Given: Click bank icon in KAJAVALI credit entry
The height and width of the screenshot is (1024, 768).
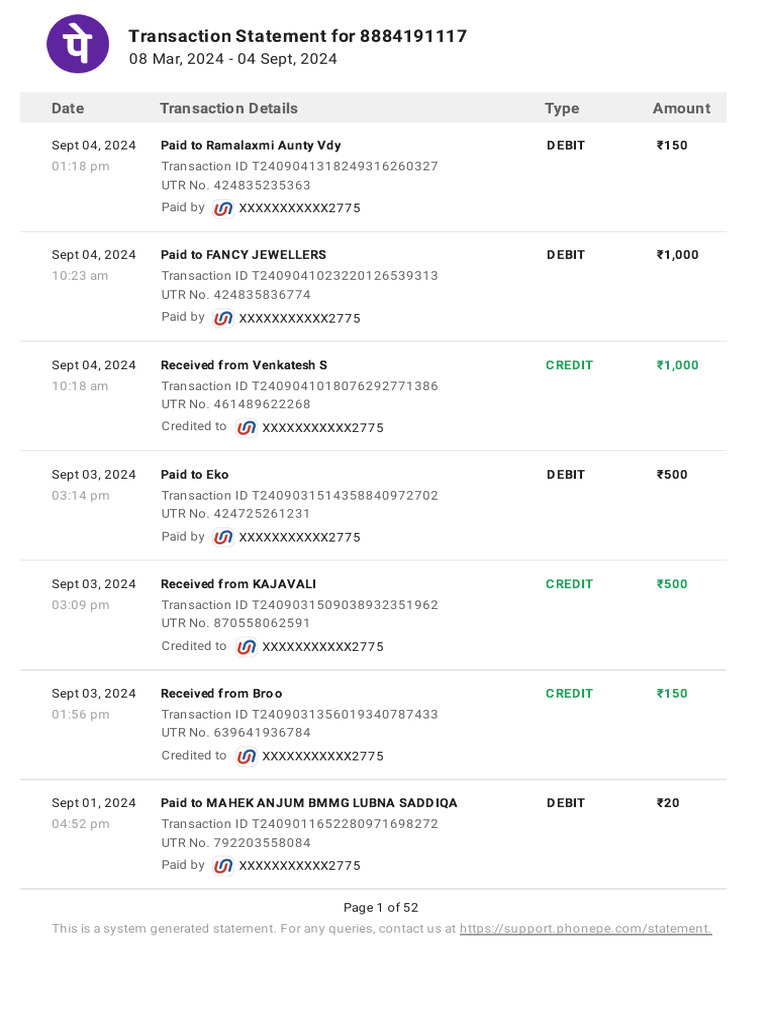Looking at the screenshot, I should coord(247,647).
